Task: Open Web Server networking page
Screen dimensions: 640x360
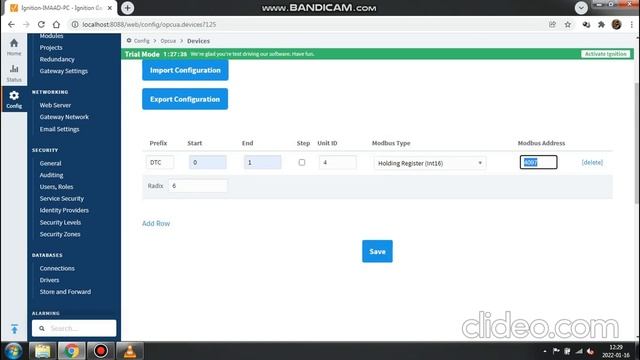Action: click(55, 105)
